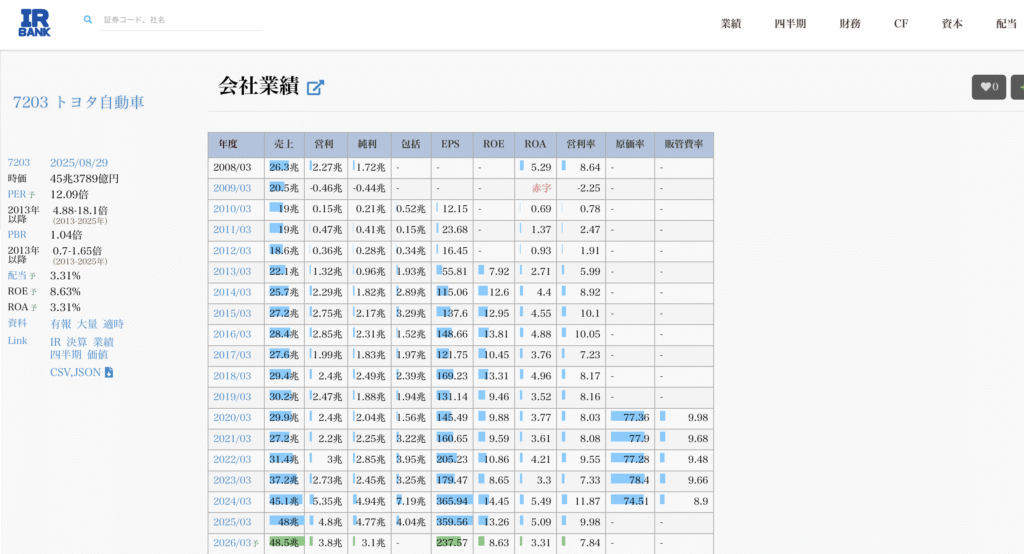Focus the 証券コード、社名 search field
1024x554 pixels.
[182, 20]
